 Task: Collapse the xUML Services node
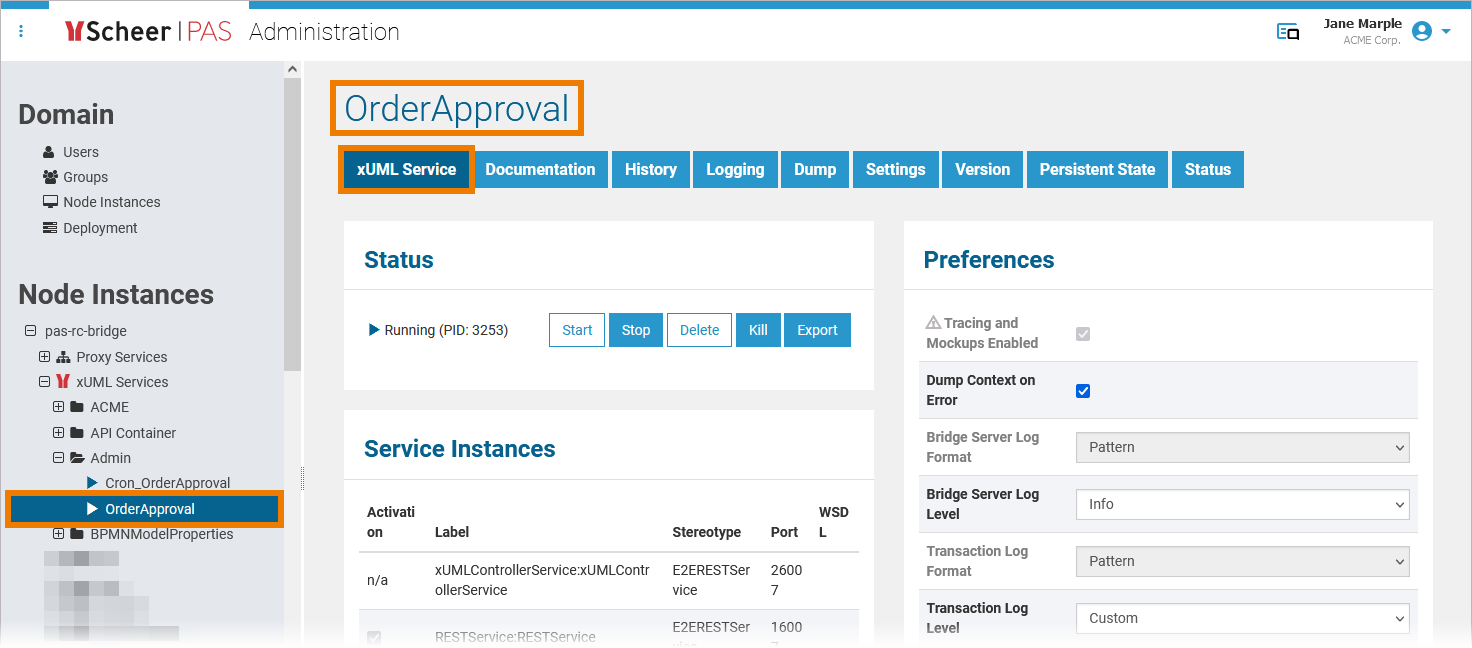(x=44, y=382)
